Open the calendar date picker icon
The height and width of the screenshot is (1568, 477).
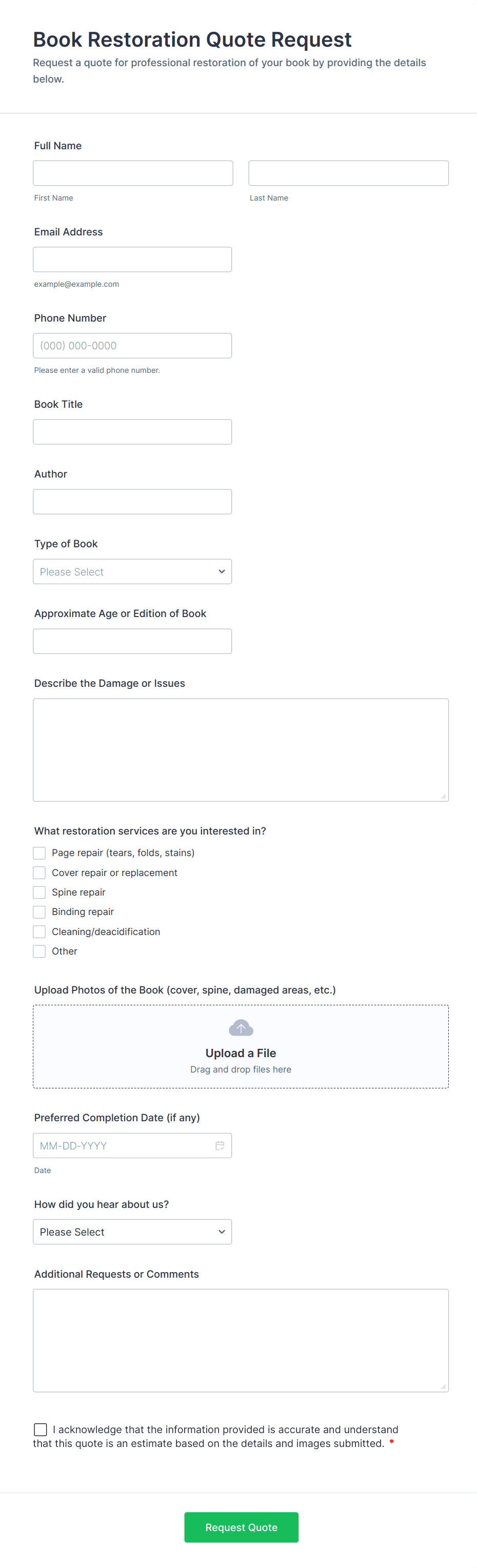pos(220,1145)
